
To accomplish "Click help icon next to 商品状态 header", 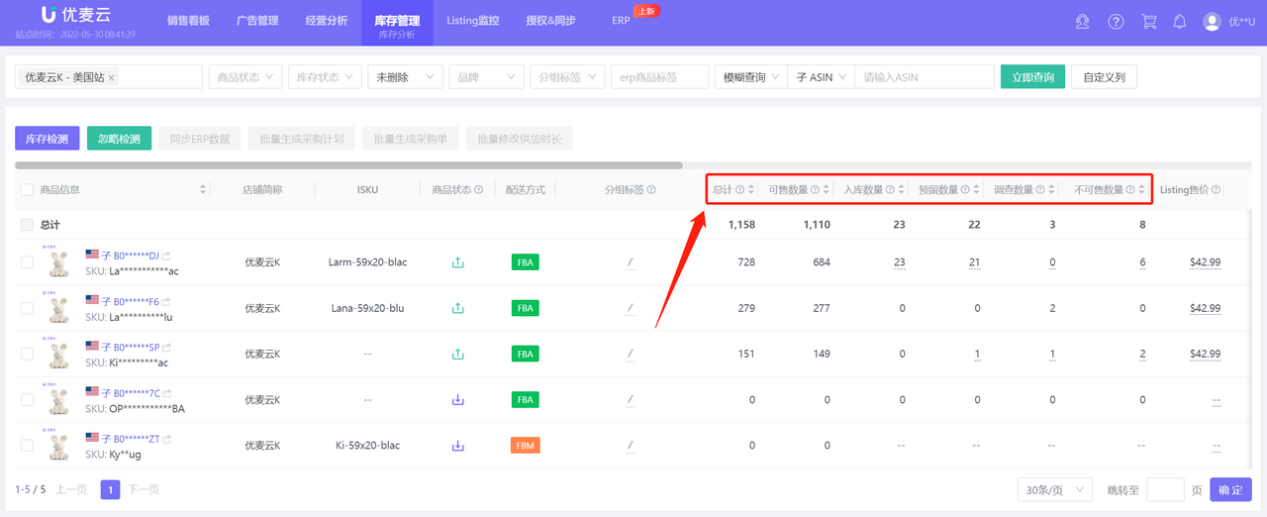I will point(478,189).
